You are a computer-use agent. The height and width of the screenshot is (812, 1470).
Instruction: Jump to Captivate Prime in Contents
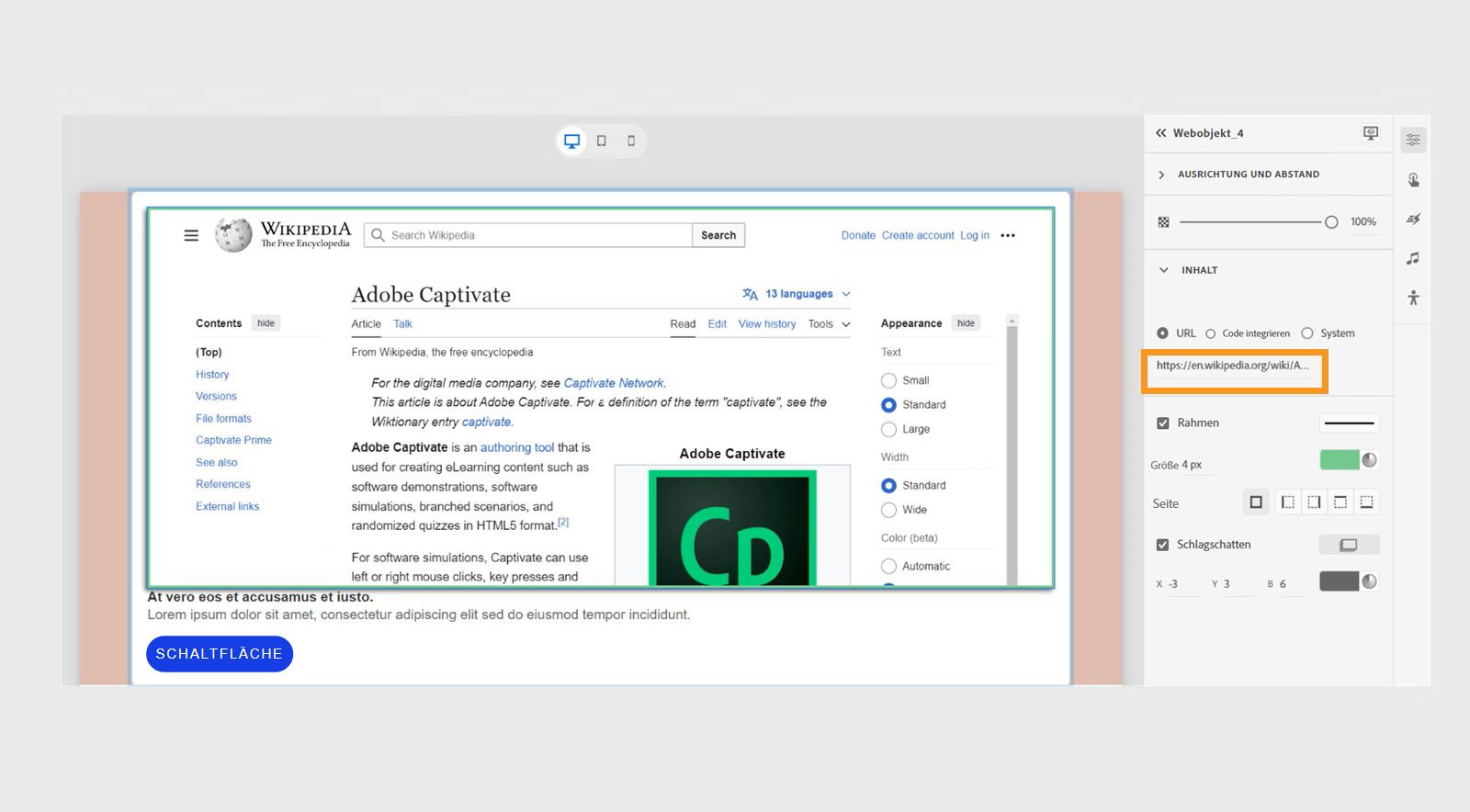233,441
